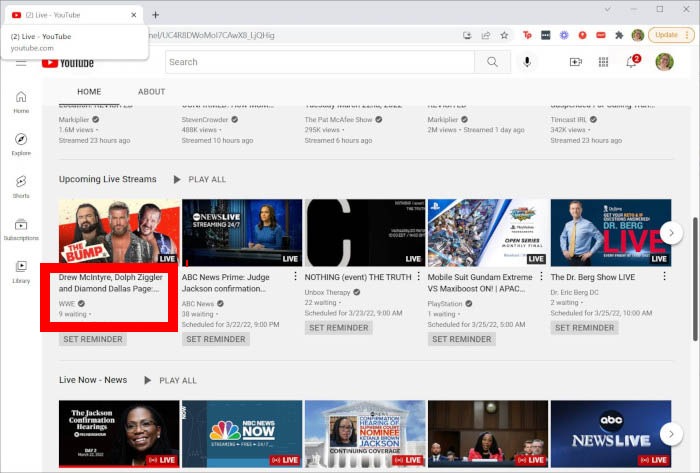Image resolution: width=700 pixels, height=473 pixels.
Task: Open the WWE channel link
Action: coord(67,303)
